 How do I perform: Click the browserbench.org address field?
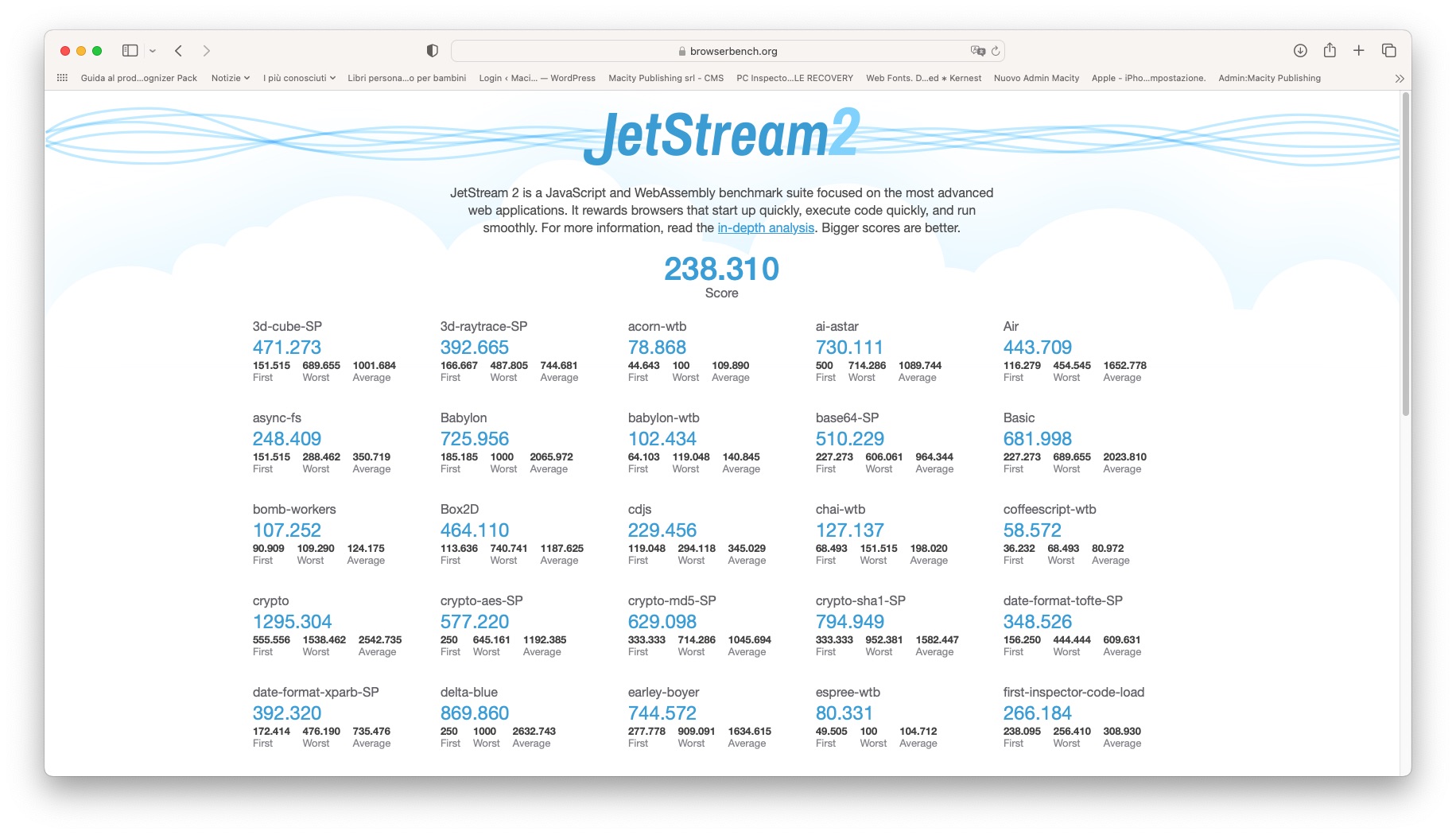(728, 51)
